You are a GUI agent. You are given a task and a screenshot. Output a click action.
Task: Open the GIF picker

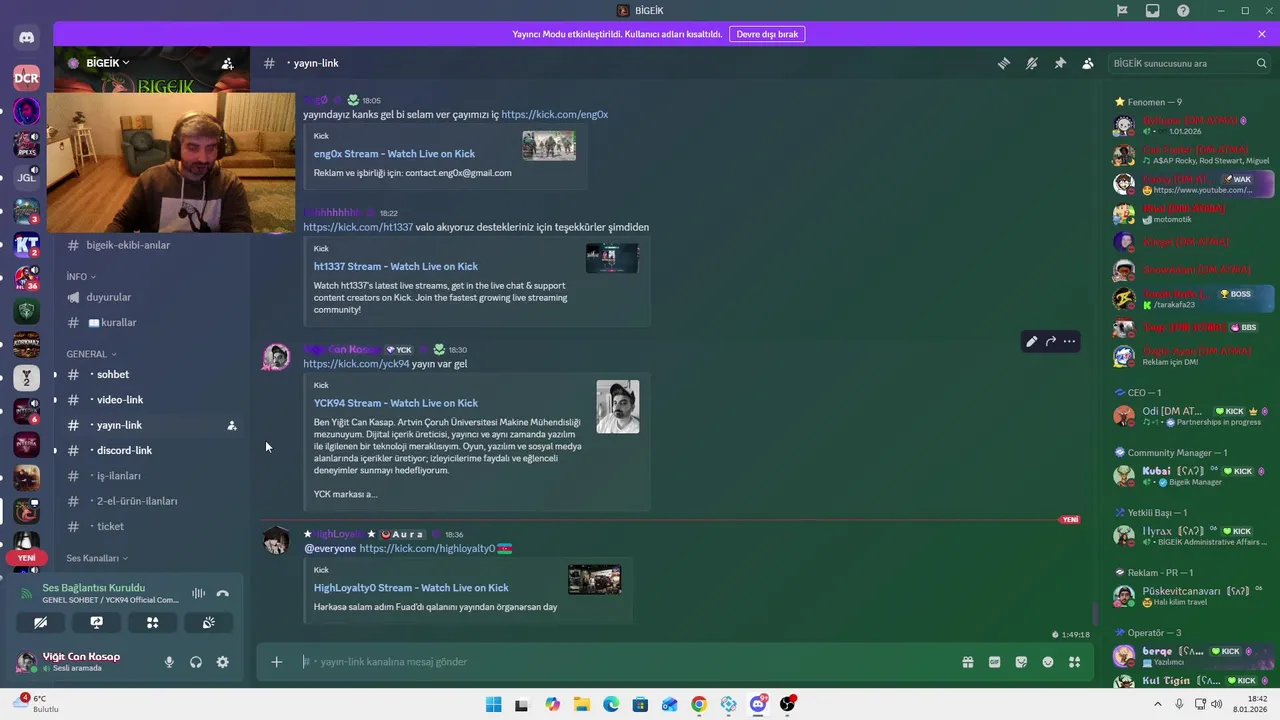pyautogui.click(x=995, y=662)
